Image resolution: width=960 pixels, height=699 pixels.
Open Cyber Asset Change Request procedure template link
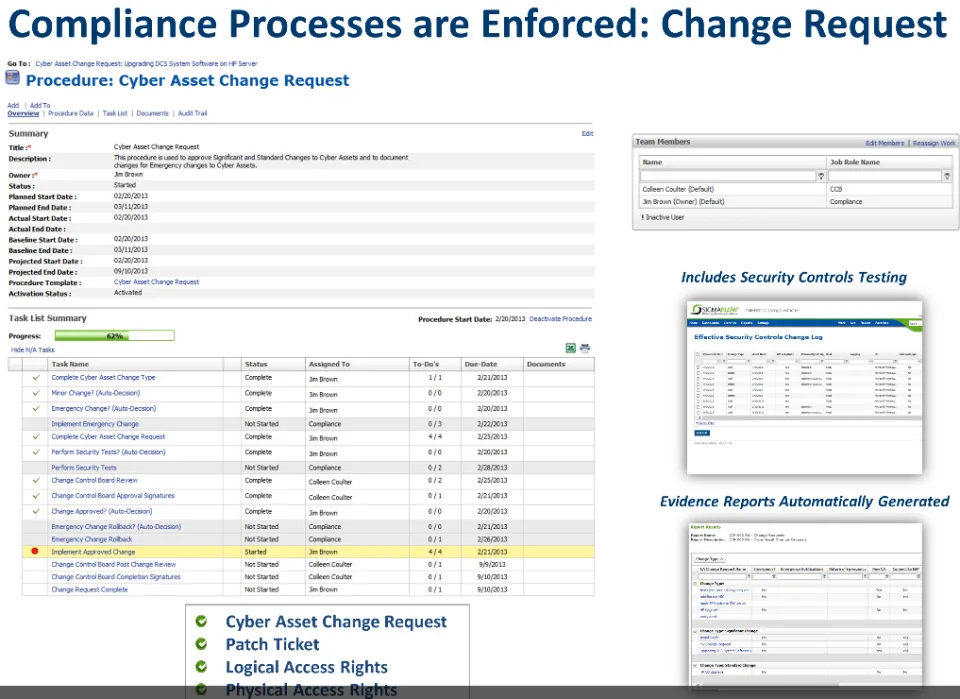[x=157, y=282]
